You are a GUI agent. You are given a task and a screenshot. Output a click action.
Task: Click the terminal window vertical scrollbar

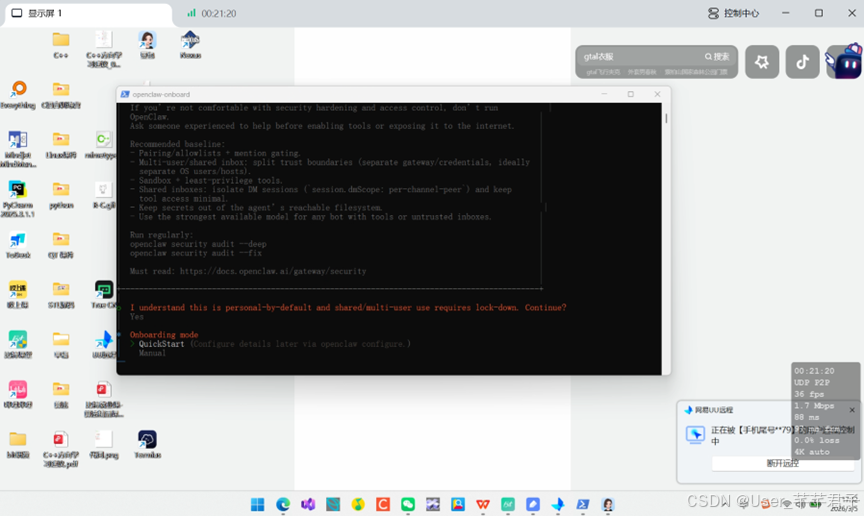[x=666, y=119]
